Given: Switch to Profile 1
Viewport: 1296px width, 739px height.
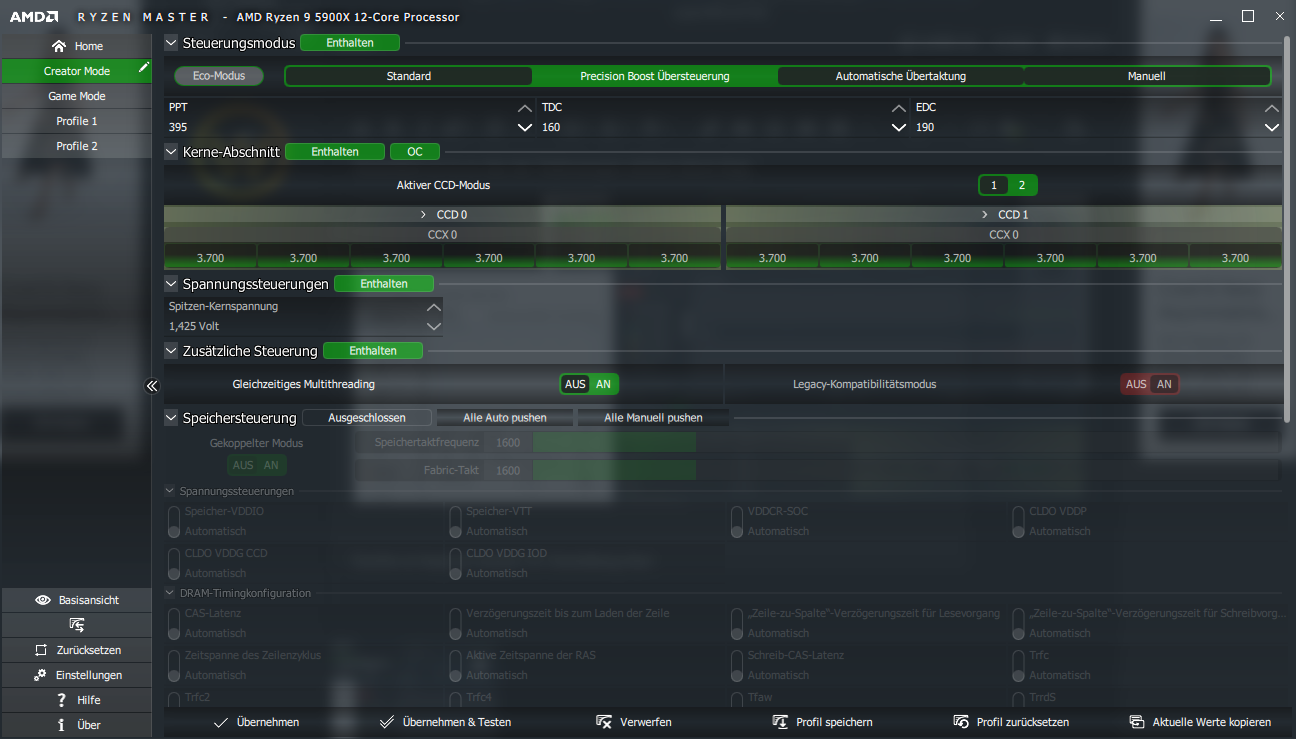Looking at the screenshot, I should click(76, 121).
